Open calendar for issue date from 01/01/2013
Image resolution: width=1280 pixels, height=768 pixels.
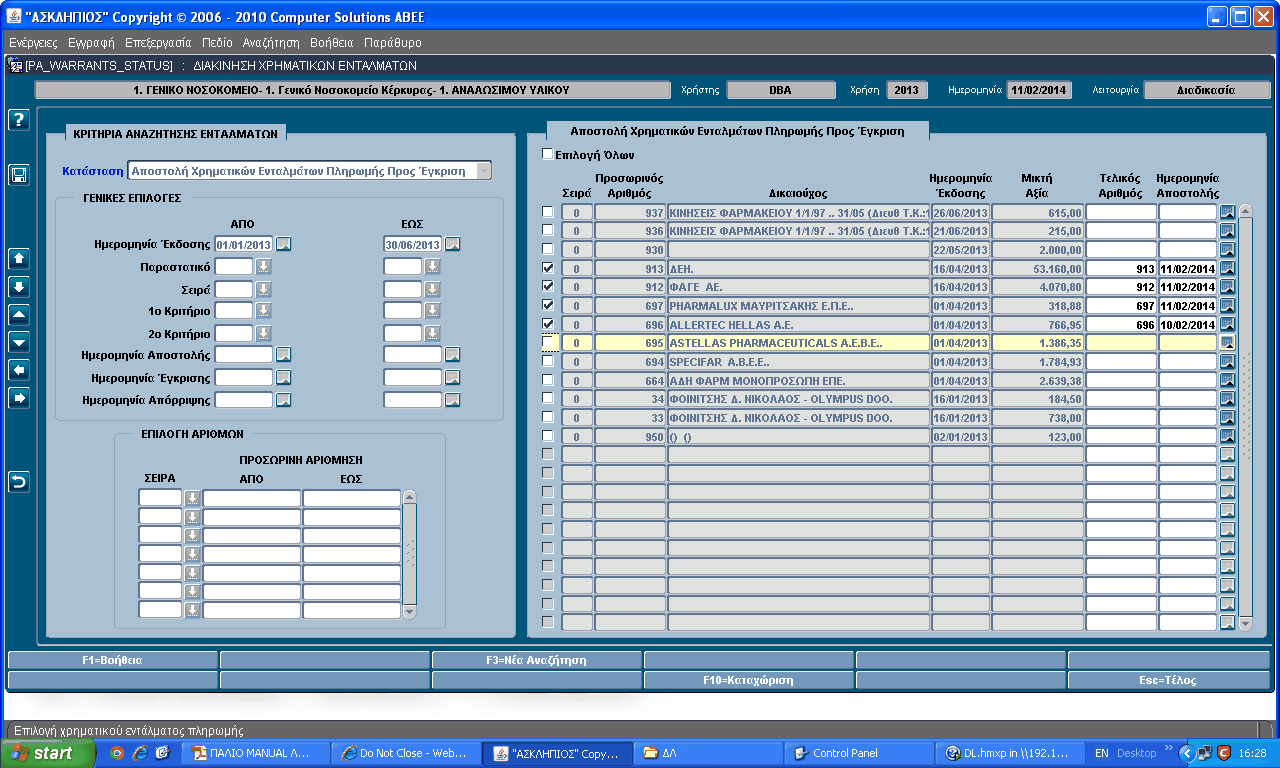(x=284, y=244)
